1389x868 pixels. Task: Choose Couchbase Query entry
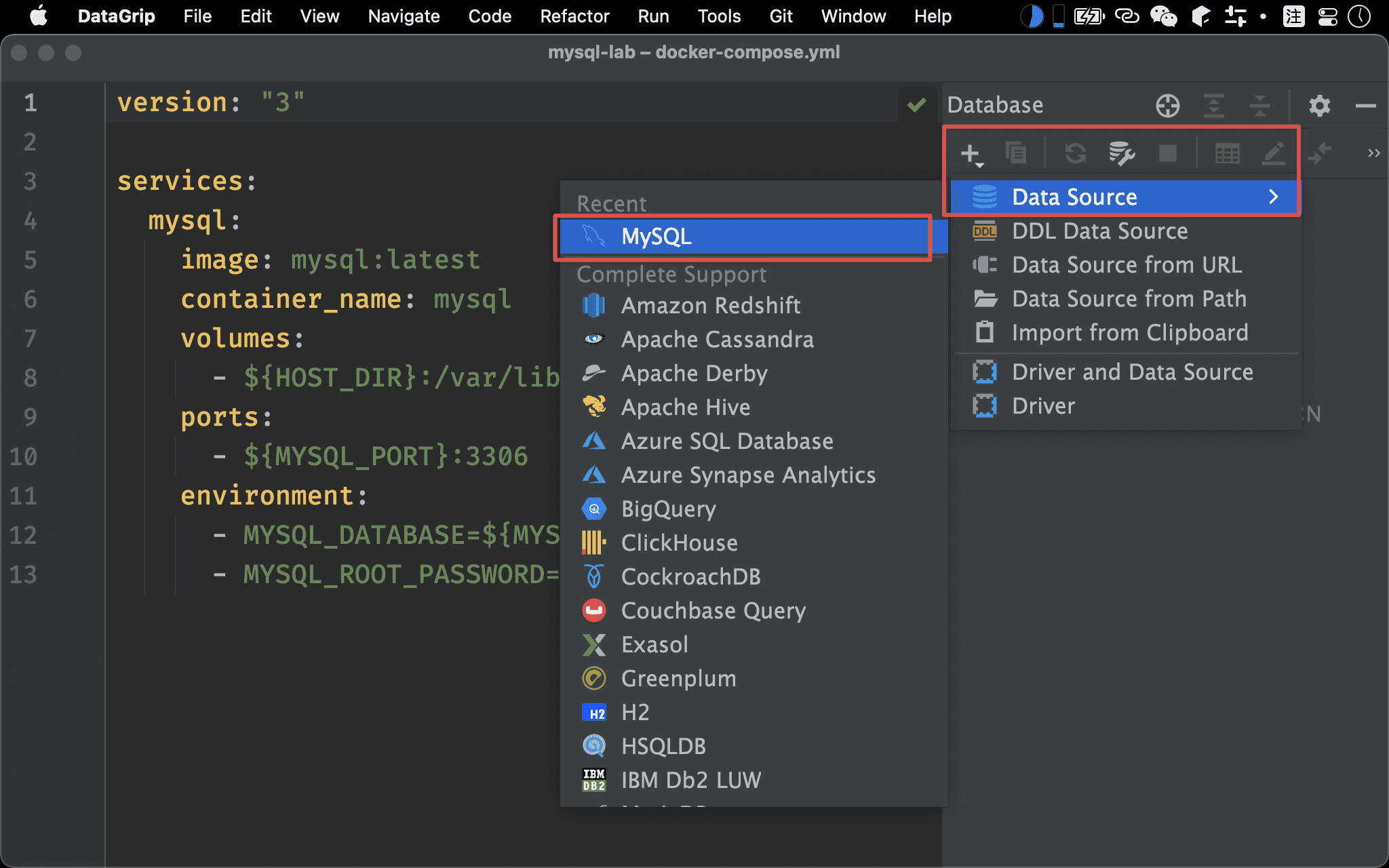[x=754, y=610]
